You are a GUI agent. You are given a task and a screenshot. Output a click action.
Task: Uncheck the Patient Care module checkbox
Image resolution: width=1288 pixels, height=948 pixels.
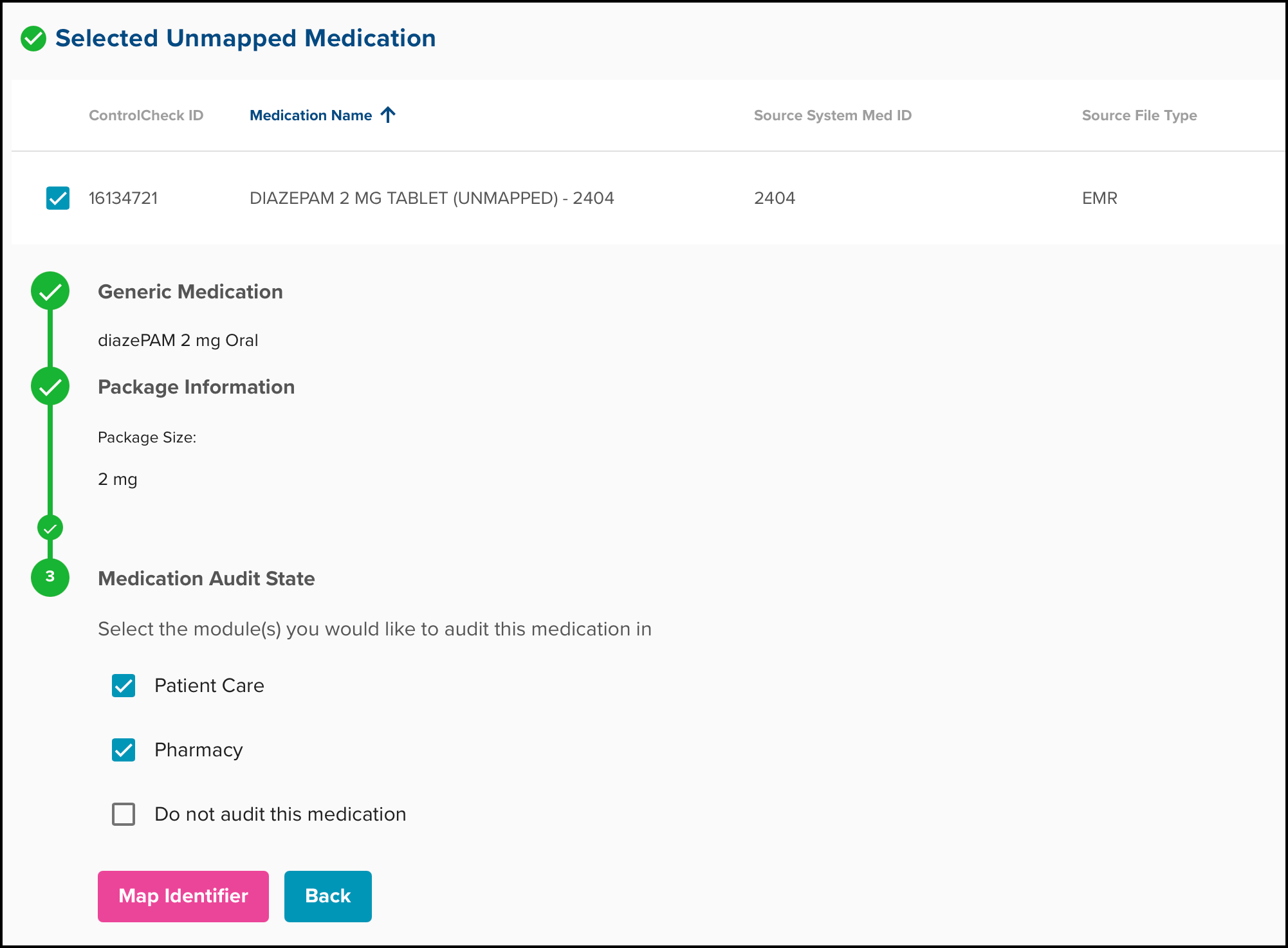(x=124, y=686)
